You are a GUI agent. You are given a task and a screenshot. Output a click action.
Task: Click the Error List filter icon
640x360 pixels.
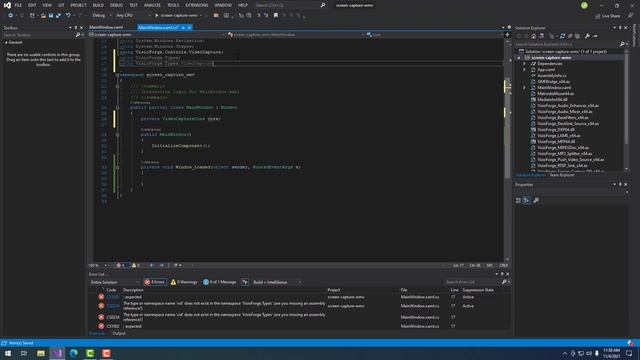coord(244,282)
